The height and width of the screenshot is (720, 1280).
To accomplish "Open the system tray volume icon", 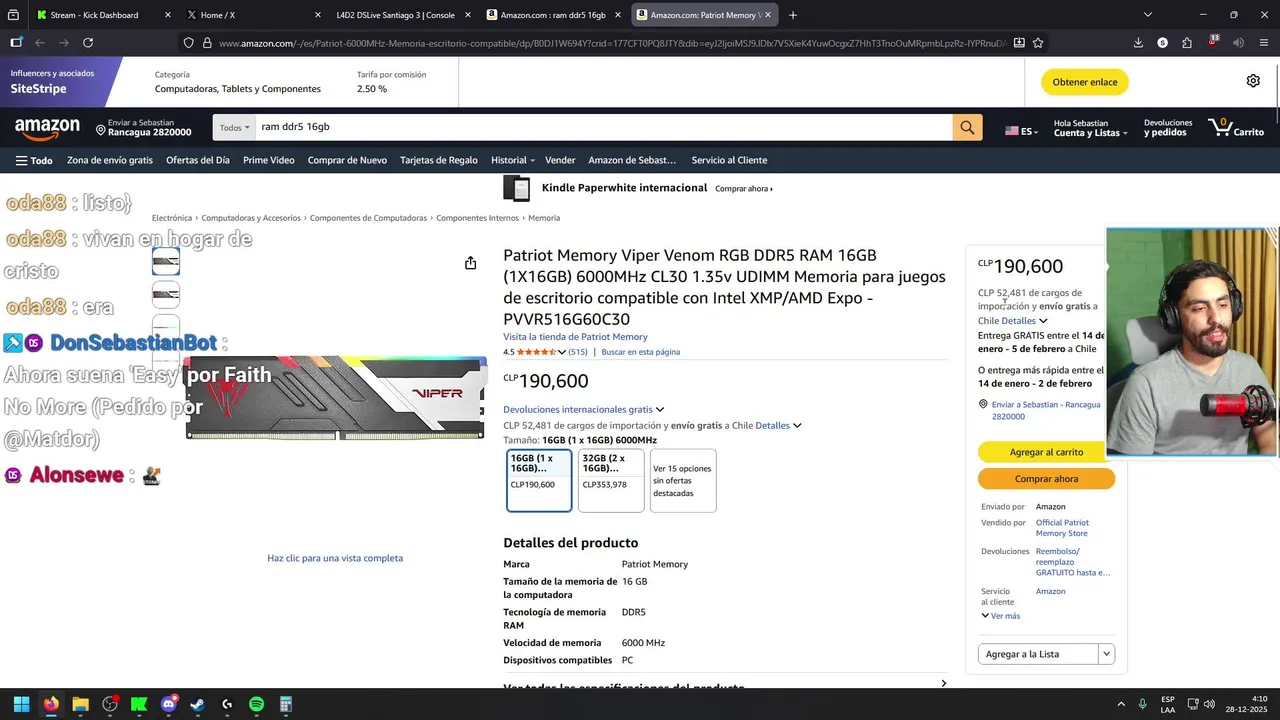I will coord(1209,704).
